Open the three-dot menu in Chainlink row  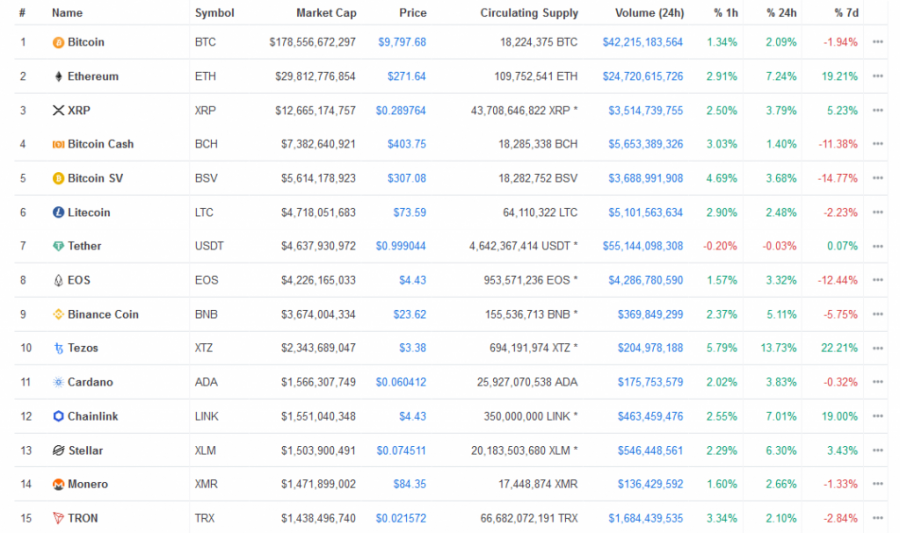pyautogui.click(x=878, y=416)
